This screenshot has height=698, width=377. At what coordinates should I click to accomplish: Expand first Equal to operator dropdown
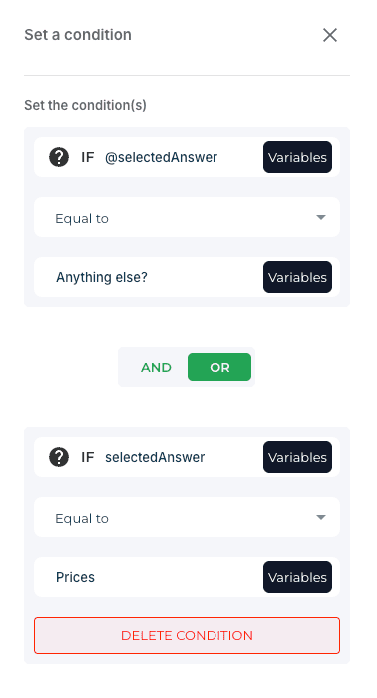[187, 217]
